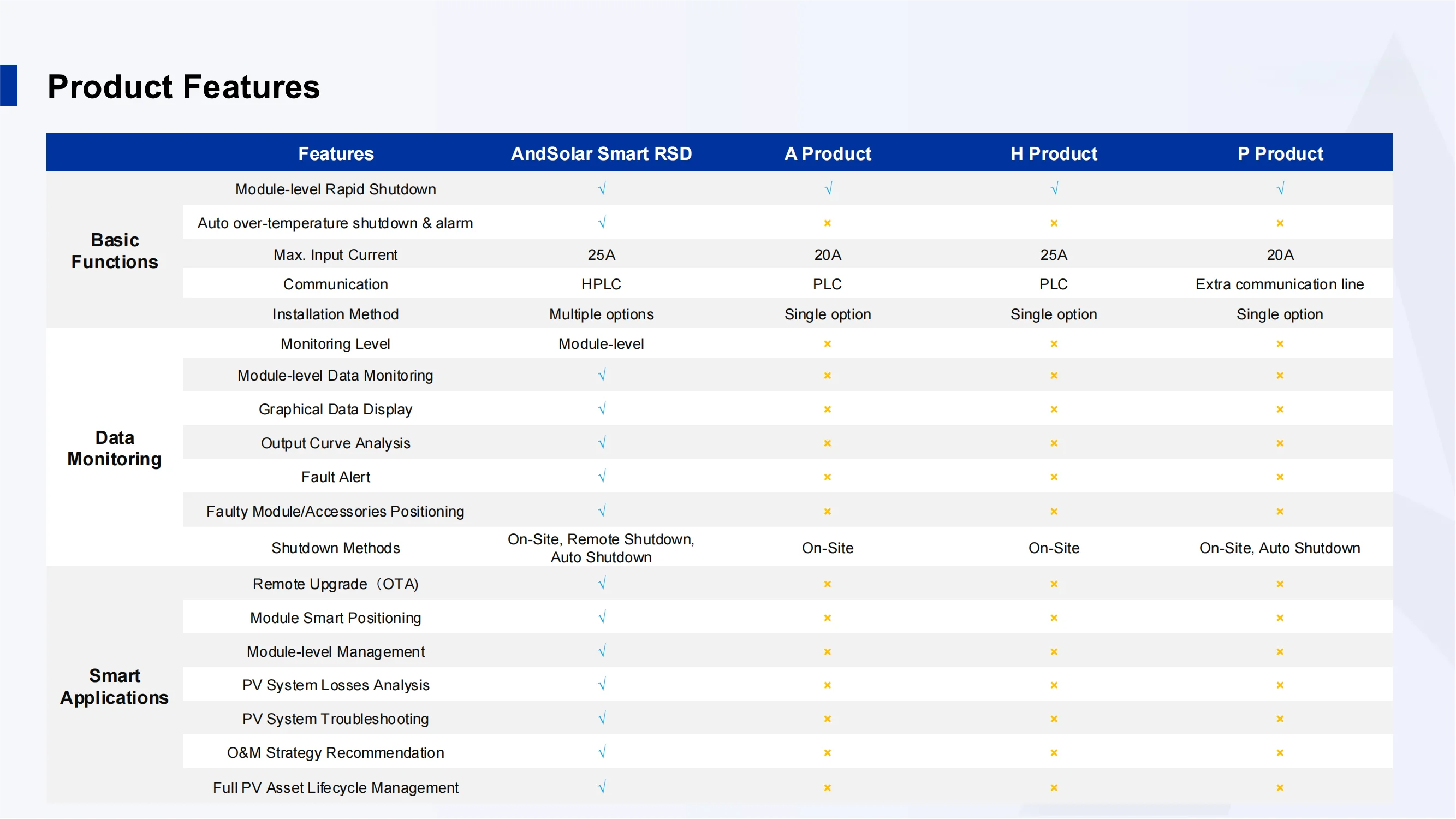
Task: Click the Extra communication line cell
Action: [1280, 284]
